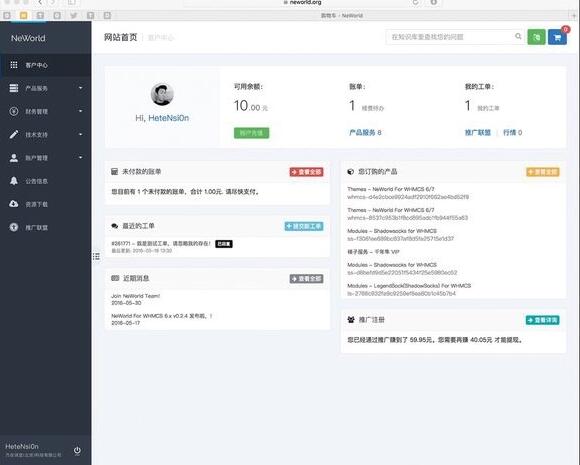Open the 'Join NeWorld Team!' news item

tap(136, 296)
